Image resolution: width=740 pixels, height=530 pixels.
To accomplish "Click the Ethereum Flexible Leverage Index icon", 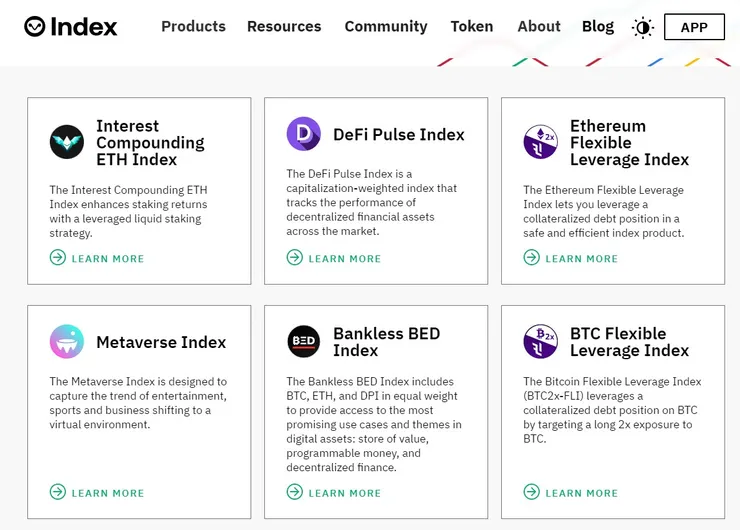I will [541, 142].
